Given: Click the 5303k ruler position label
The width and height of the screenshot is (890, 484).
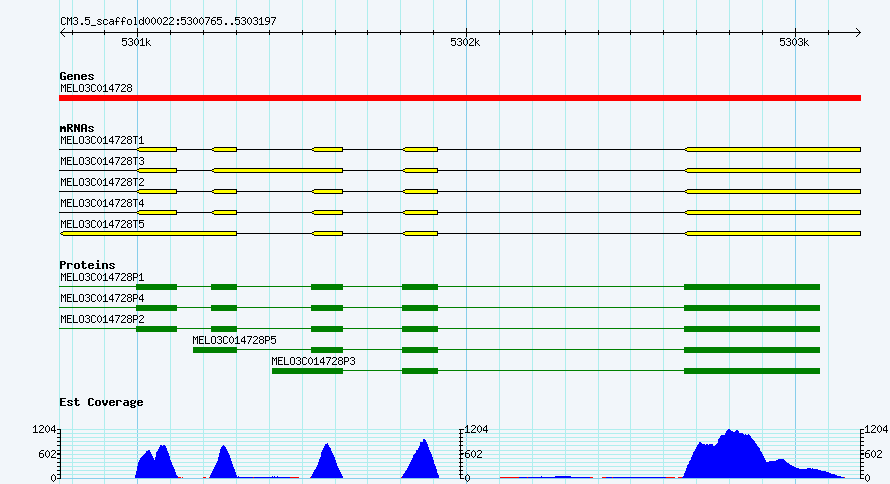Looking at the screenshot, I should [x=794, y=43].
